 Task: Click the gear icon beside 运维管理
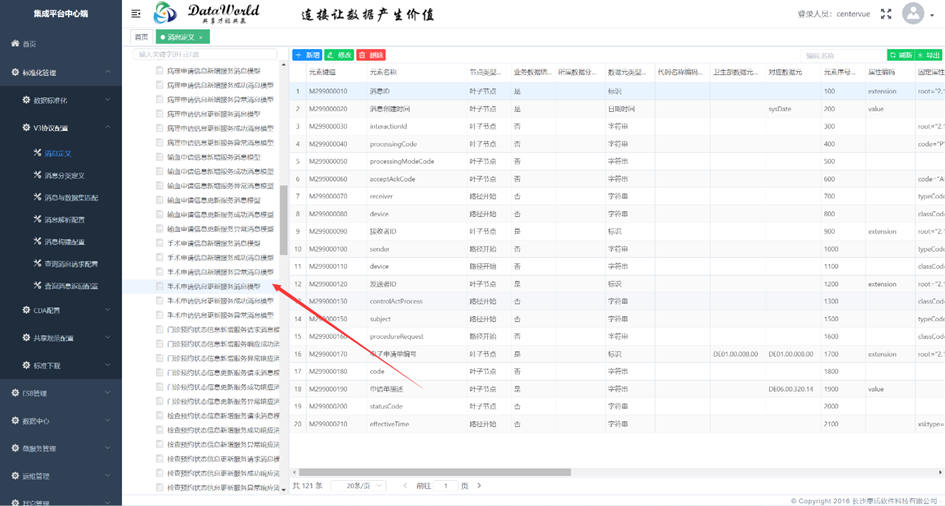click(x=15, y=476)
